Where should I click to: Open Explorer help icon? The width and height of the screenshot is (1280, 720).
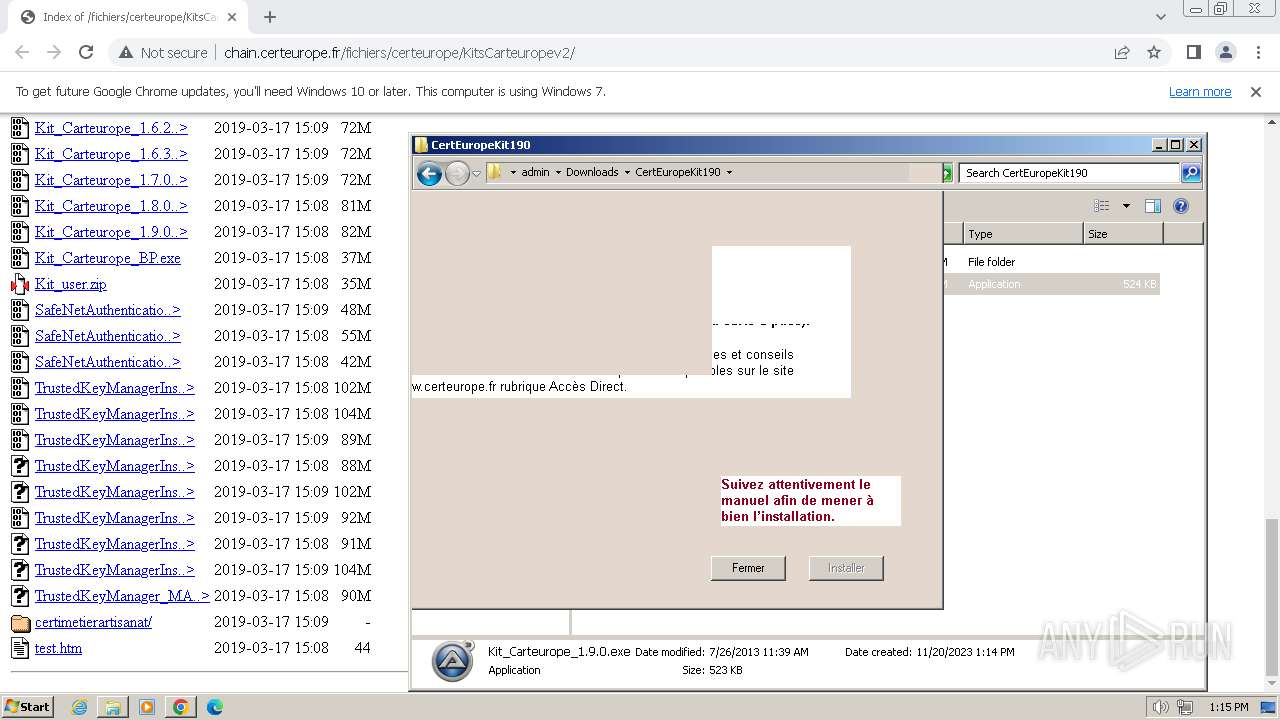[x=1181, y=206]
